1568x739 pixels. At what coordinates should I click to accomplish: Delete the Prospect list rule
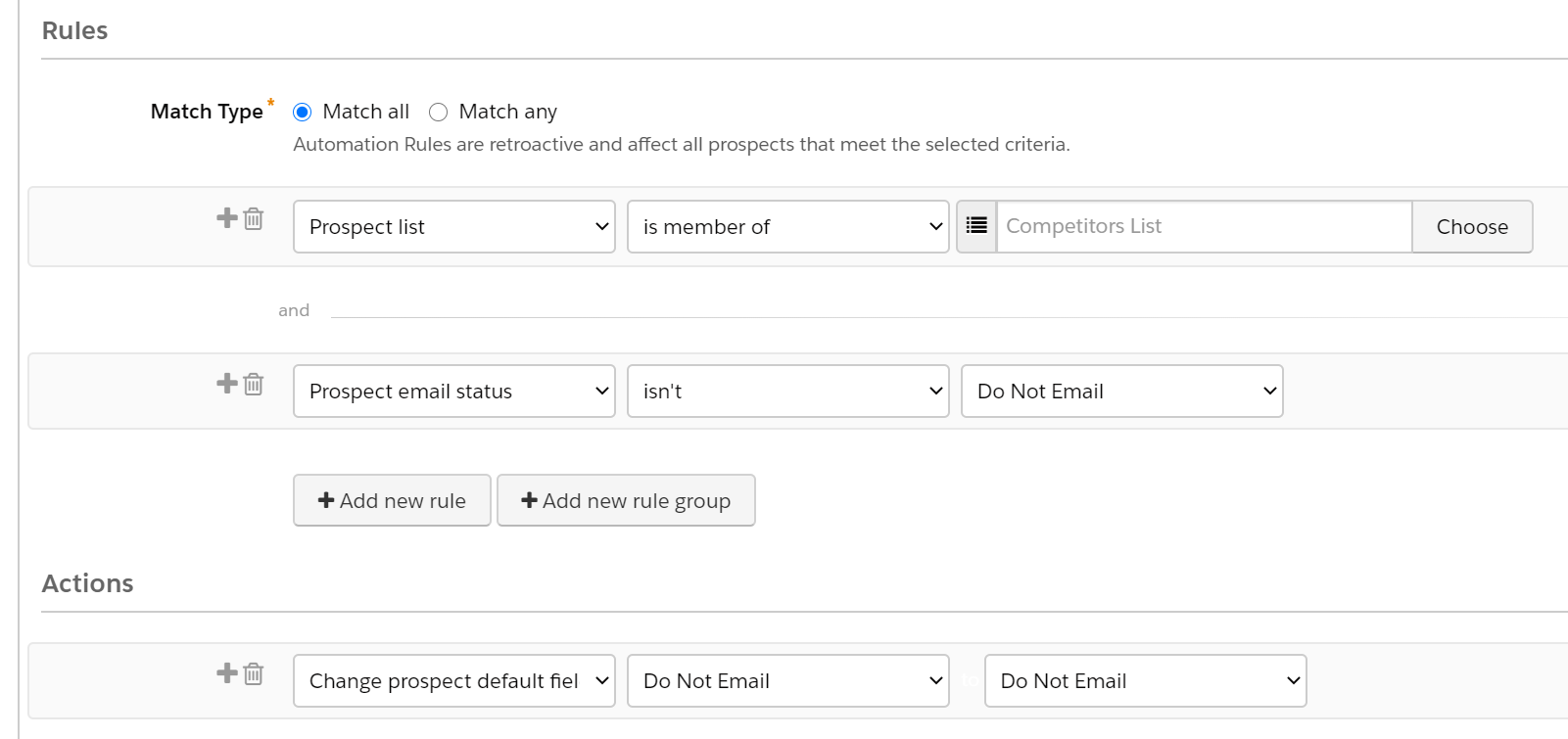[254, 218]
